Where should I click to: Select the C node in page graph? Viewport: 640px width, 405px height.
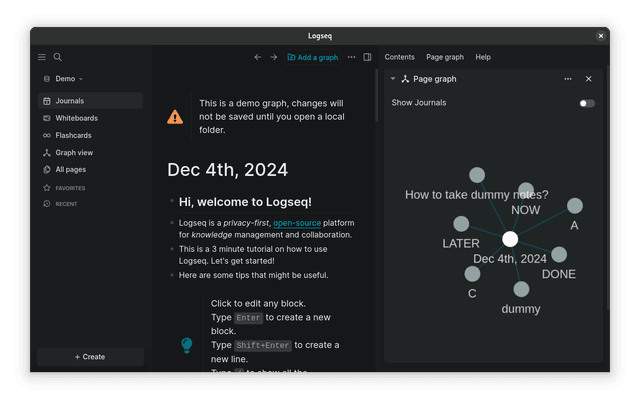tap(472, 274)
